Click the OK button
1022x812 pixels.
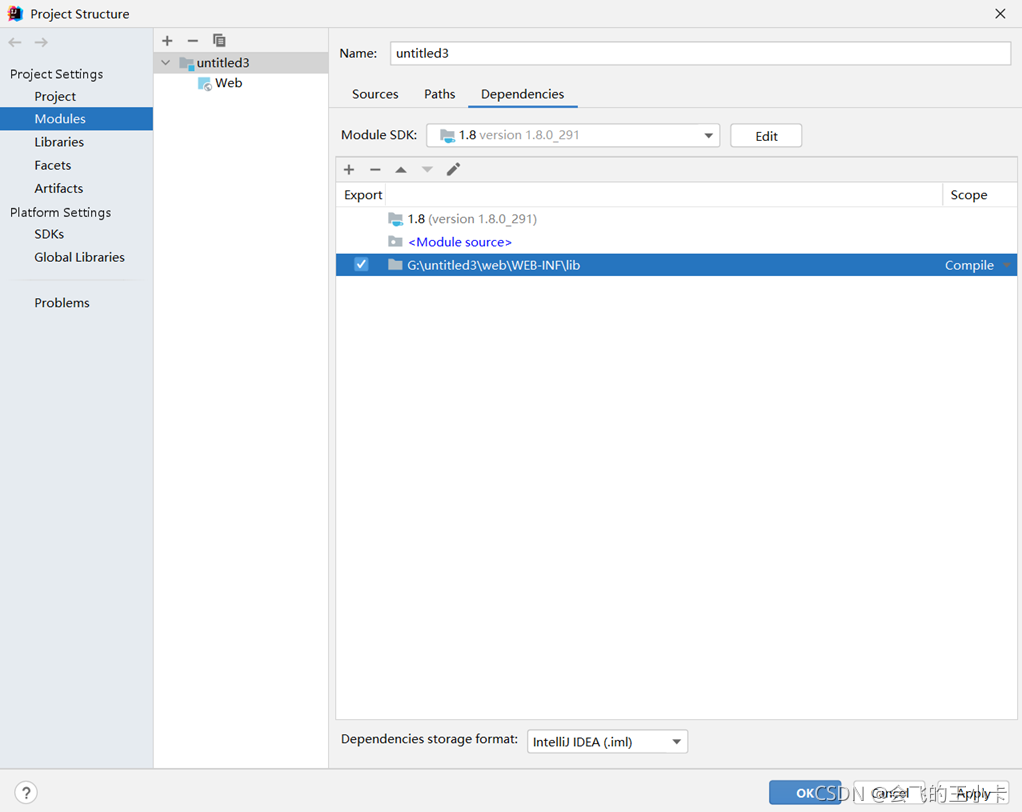tap(805, 792)
